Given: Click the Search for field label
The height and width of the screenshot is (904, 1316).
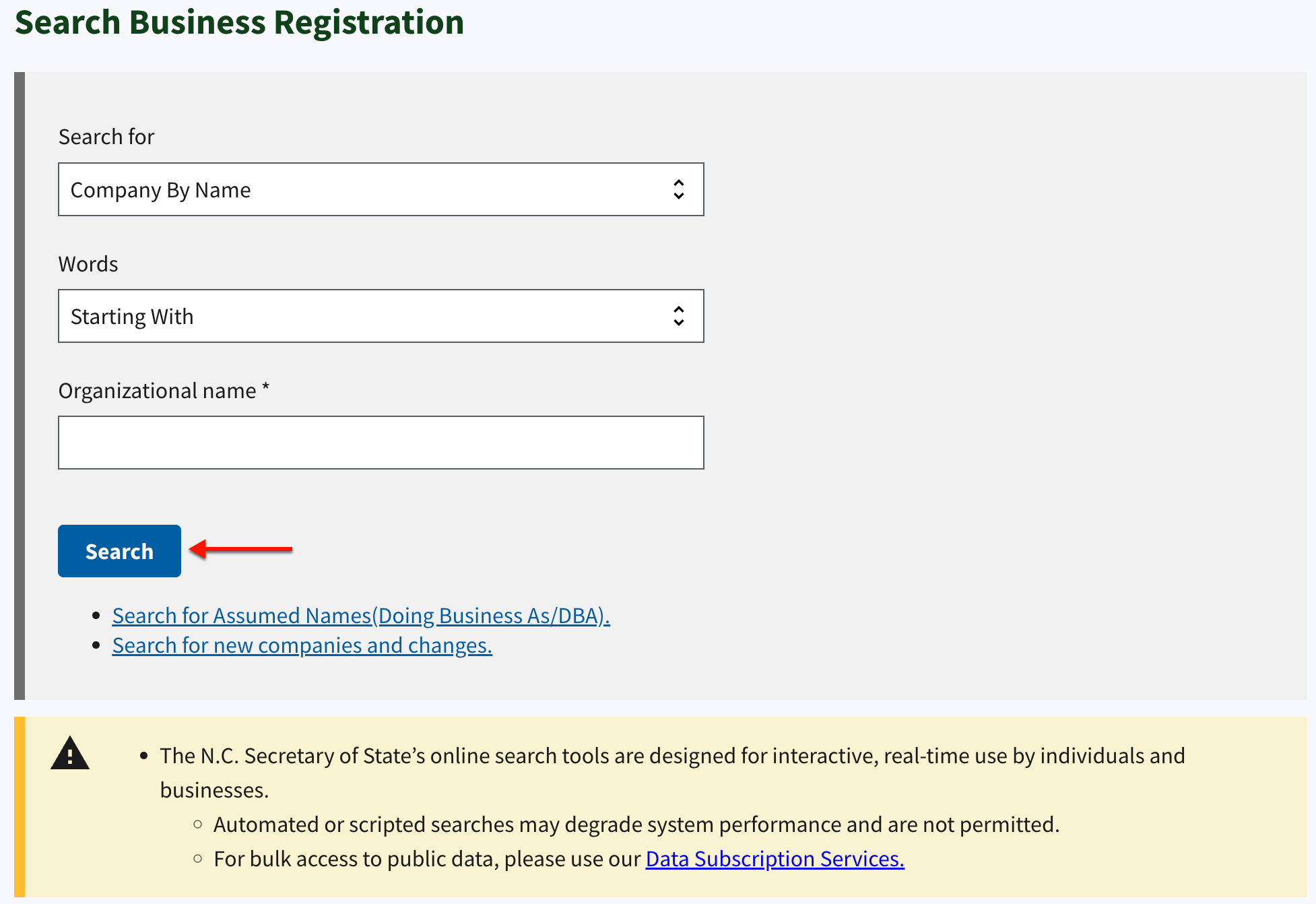Looking at the screenshot, I should (106, 137).
